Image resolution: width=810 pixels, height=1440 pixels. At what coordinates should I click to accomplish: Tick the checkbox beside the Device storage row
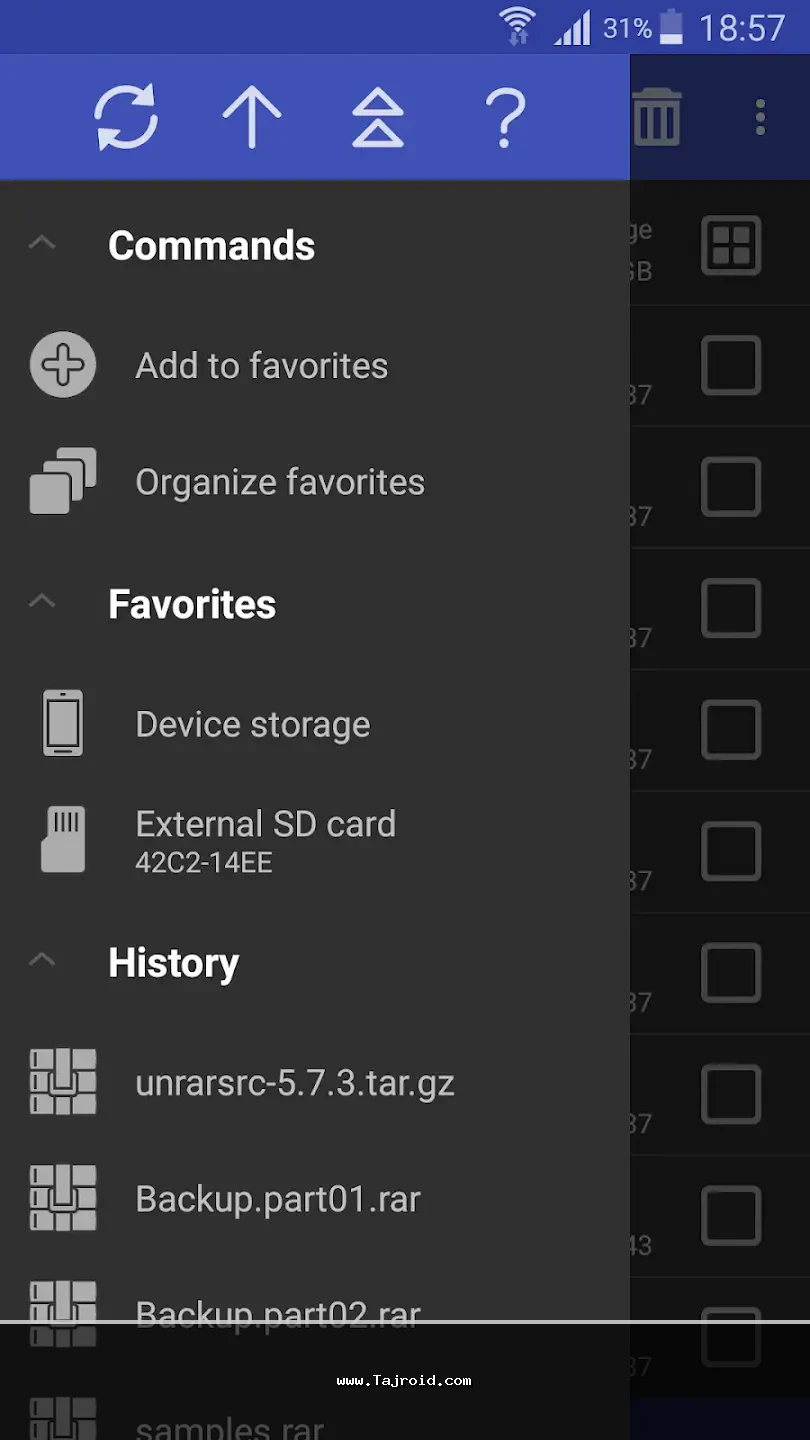[731, 730]
